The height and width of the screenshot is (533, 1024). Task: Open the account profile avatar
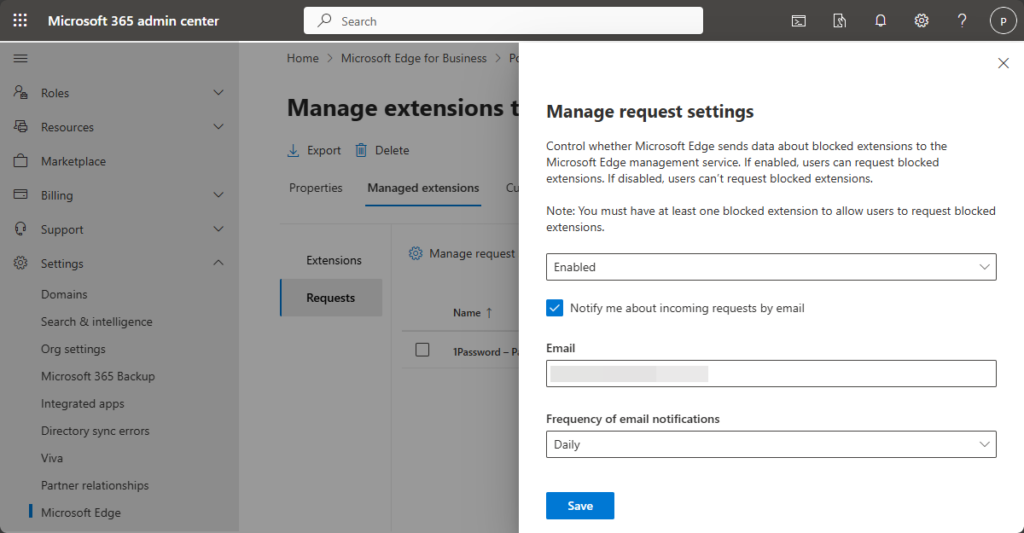(1001, 21)
